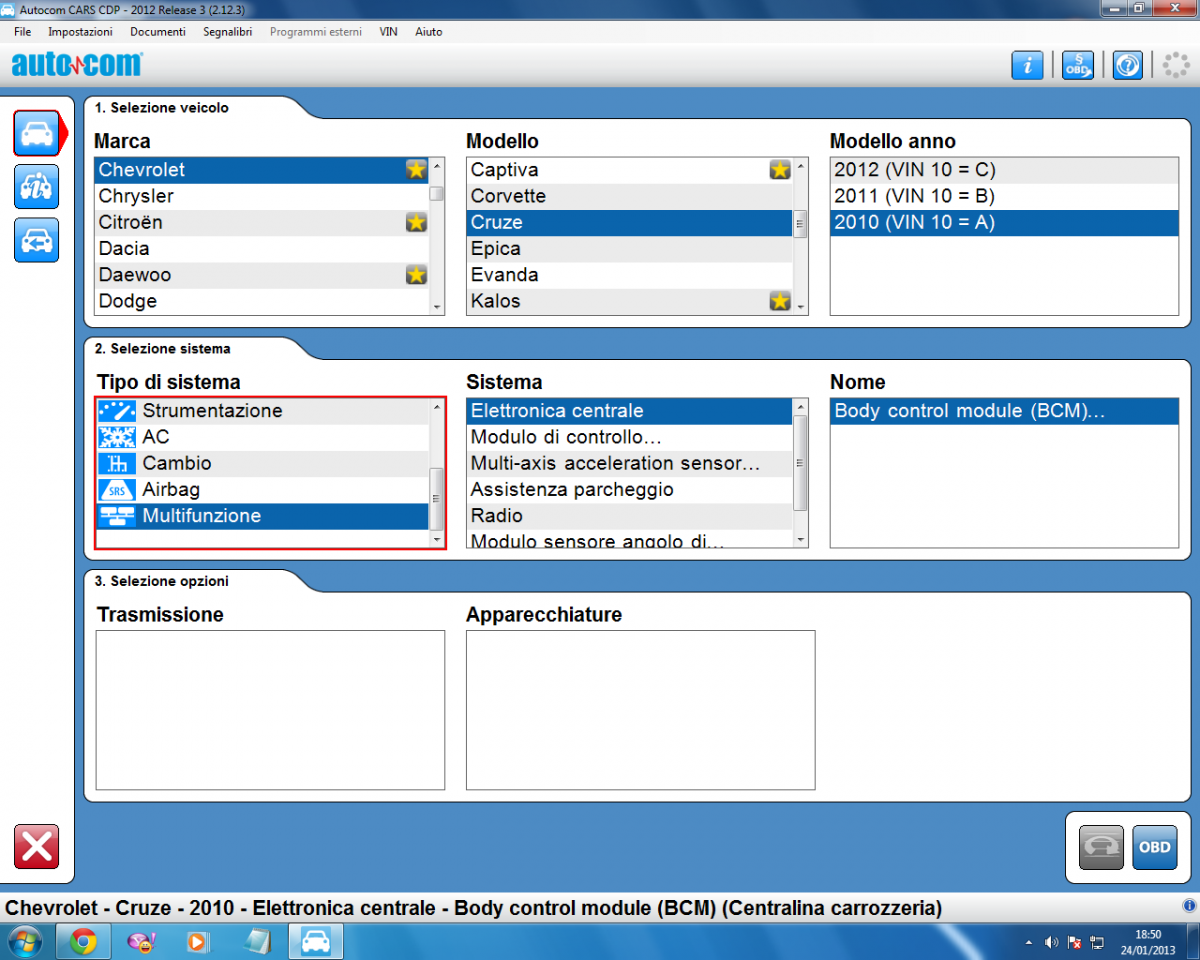Select Chrysler in Marca list
Screen dimensions: 1200x960
pos(262,196)
